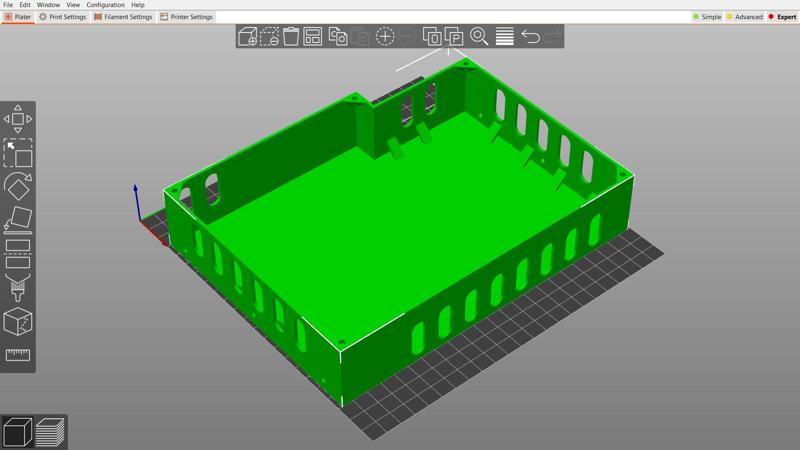Open search with the magnifier icon
This screenshot has height=450, width=800.
pyautogui.click(x=479, y=37)
